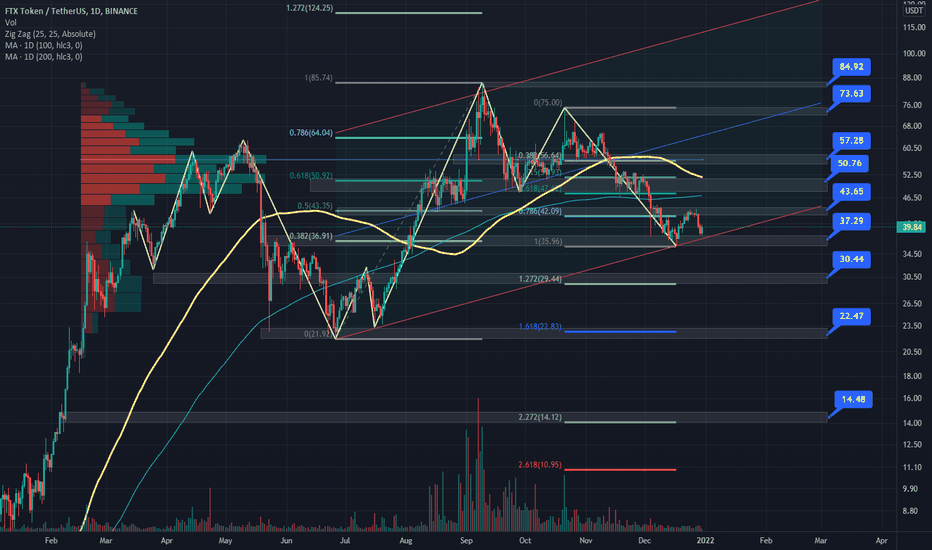Select the 2.618(10.95) Fibonacci label

540,465
